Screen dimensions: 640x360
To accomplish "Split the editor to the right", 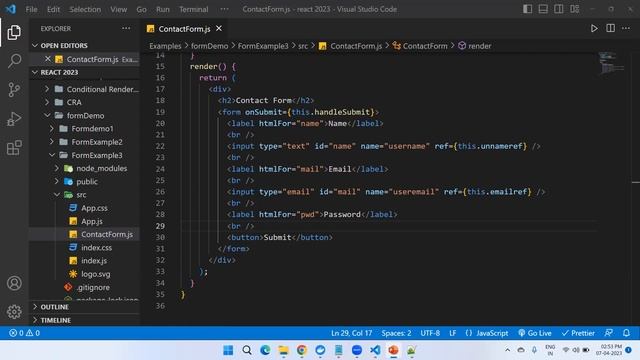I will [610, 28].
